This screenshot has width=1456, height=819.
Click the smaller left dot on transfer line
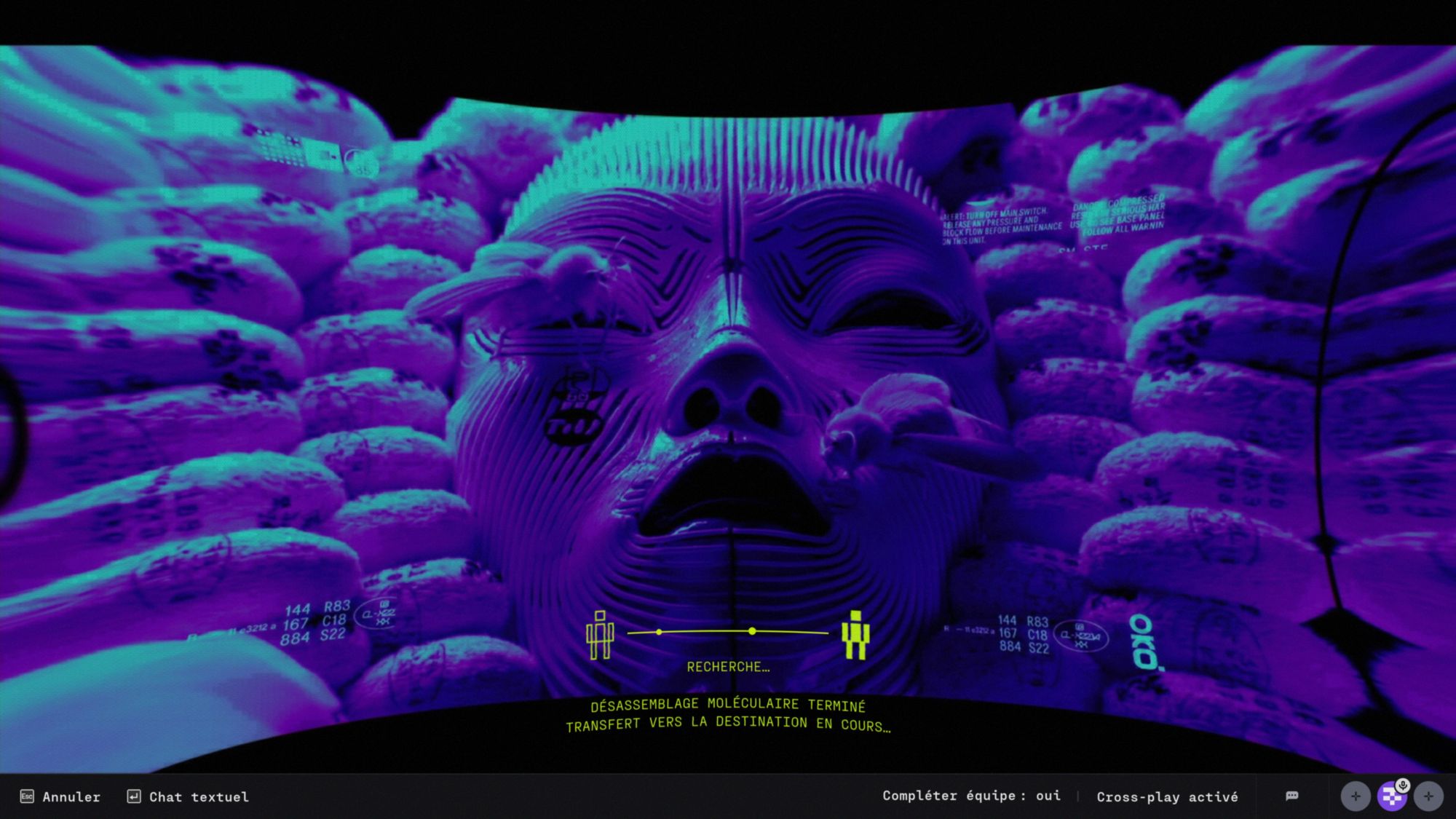pyautogui.click(x=659, y=632)
